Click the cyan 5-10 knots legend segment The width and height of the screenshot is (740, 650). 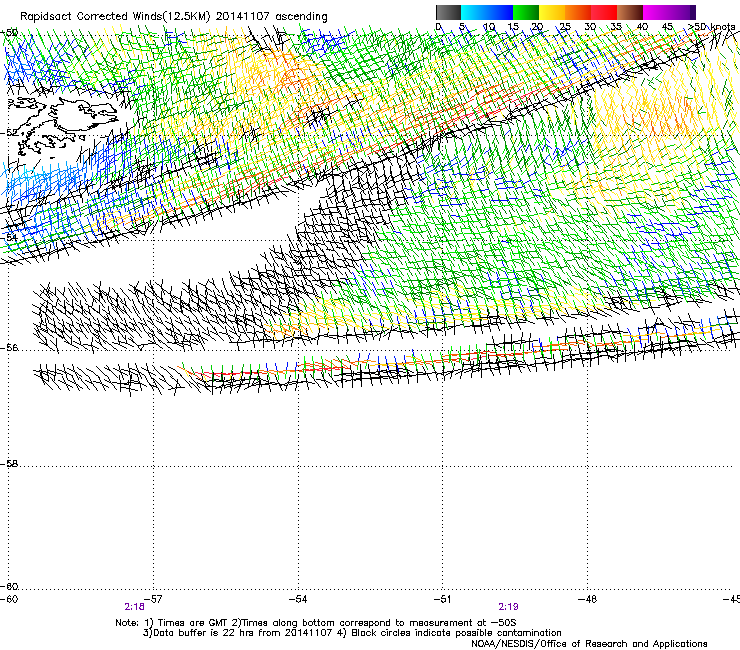[474, 12]
